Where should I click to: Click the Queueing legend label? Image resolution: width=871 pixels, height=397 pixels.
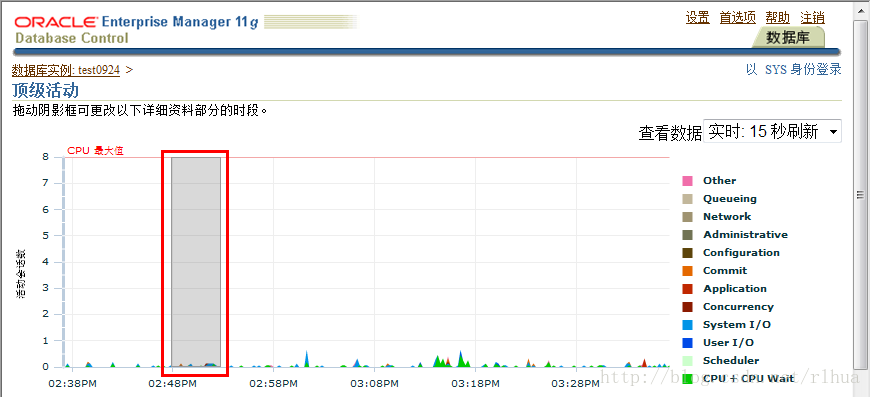click(730, 199)
